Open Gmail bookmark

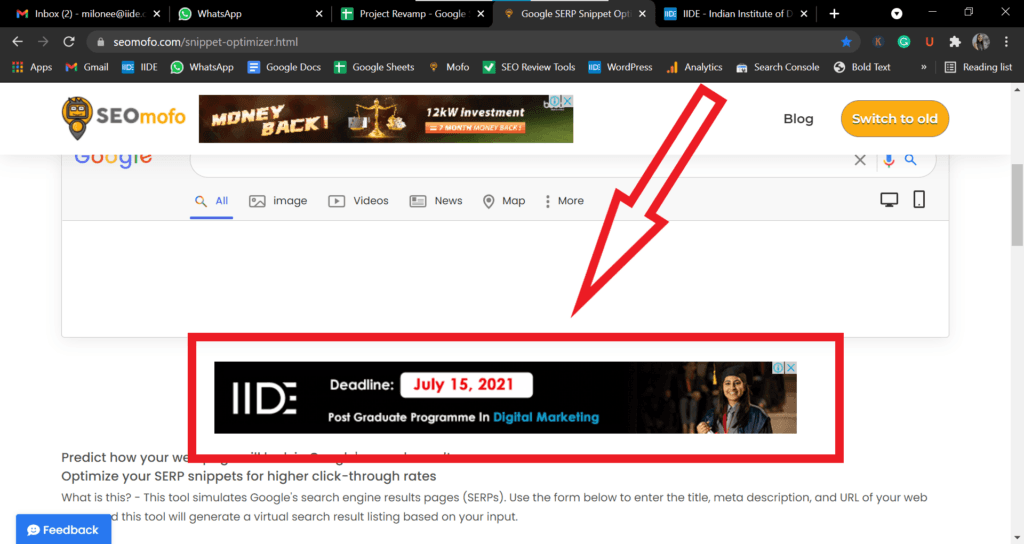tap(87, 67)
